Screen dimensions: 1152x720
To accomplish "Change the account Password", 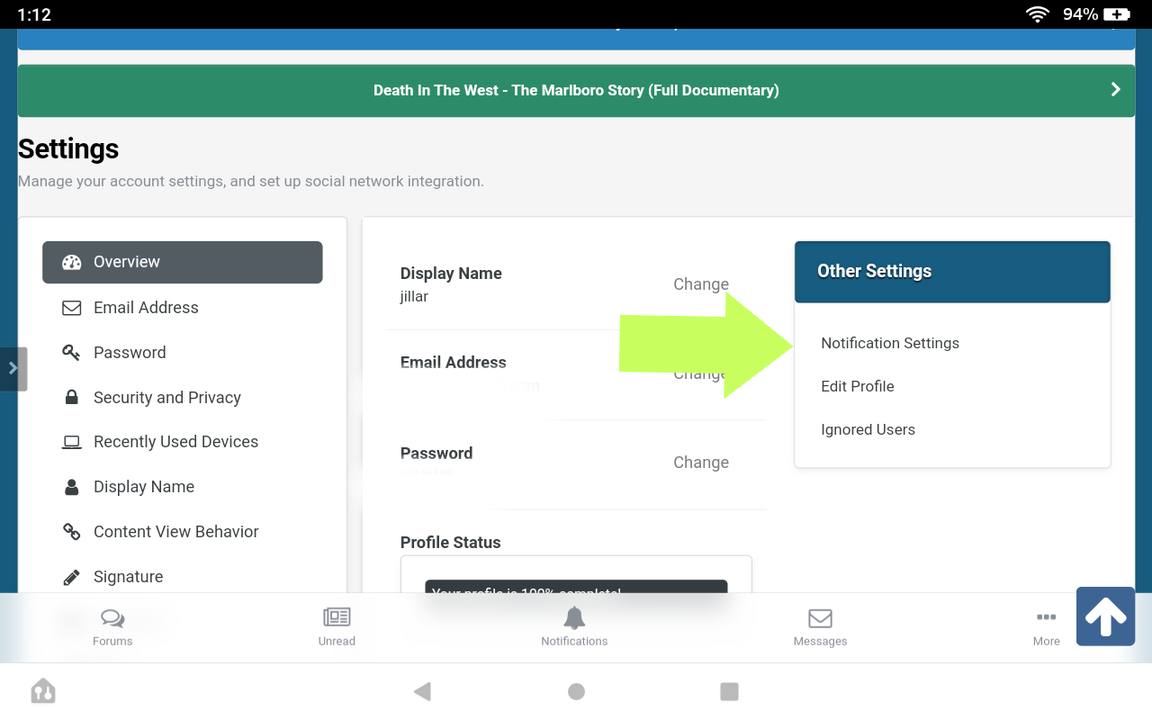I will click(700, 462).
